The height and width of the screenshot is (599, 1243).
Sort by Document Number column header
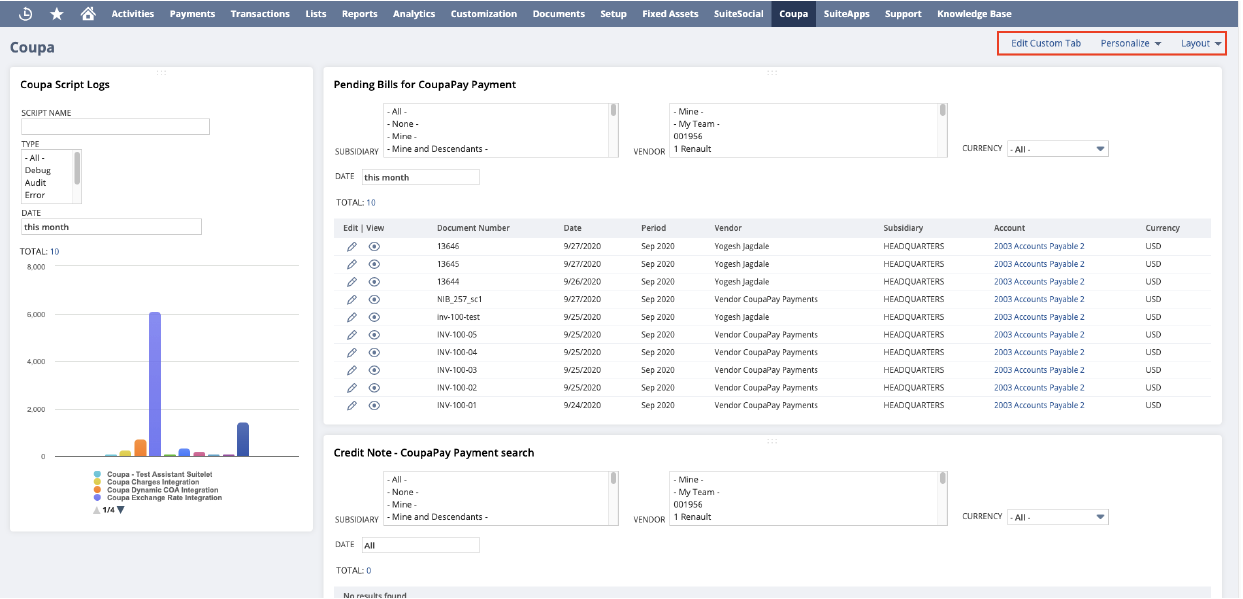pos(473,228)
